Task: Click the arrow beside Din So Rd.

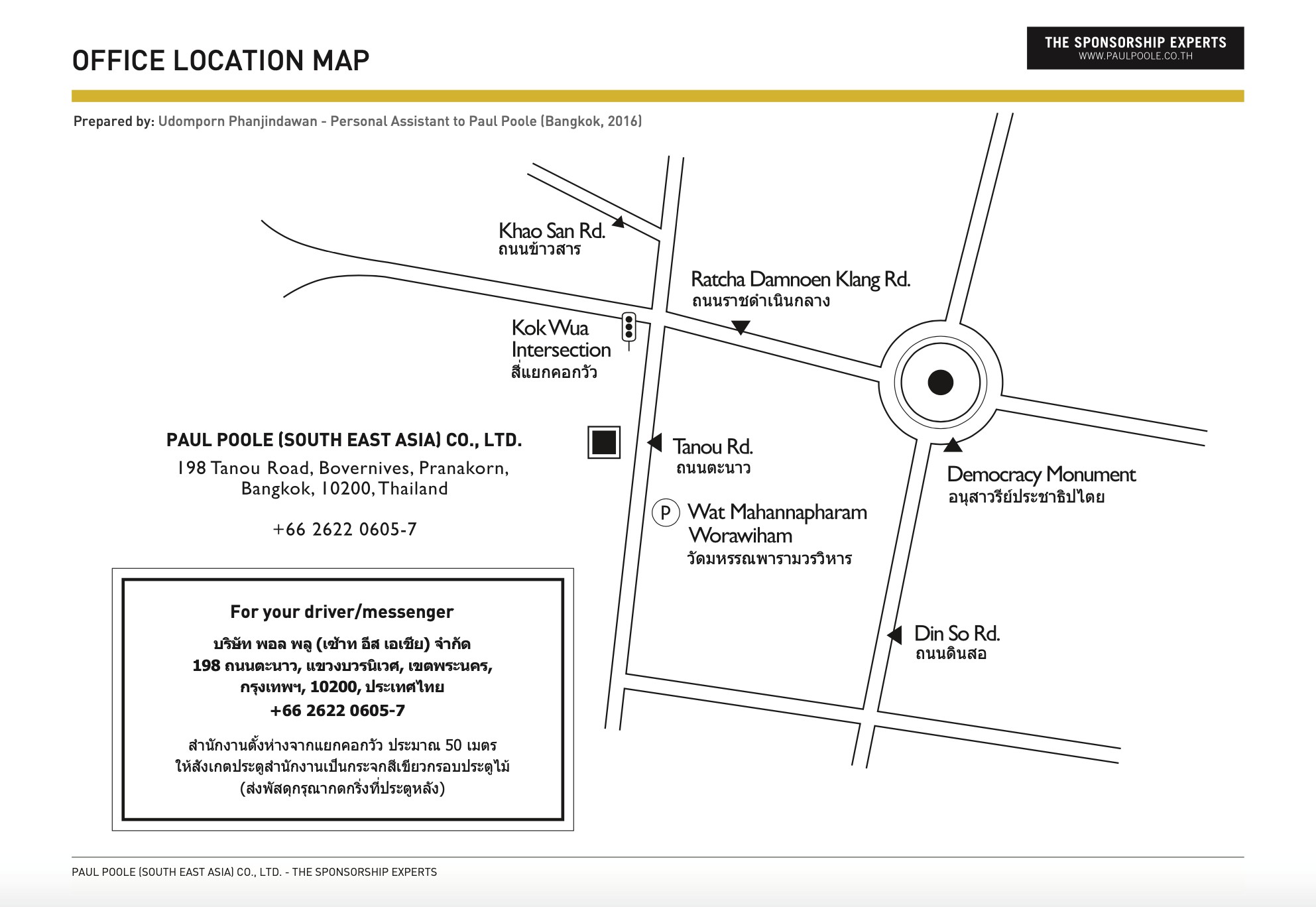Action: (x=895, y=635)
